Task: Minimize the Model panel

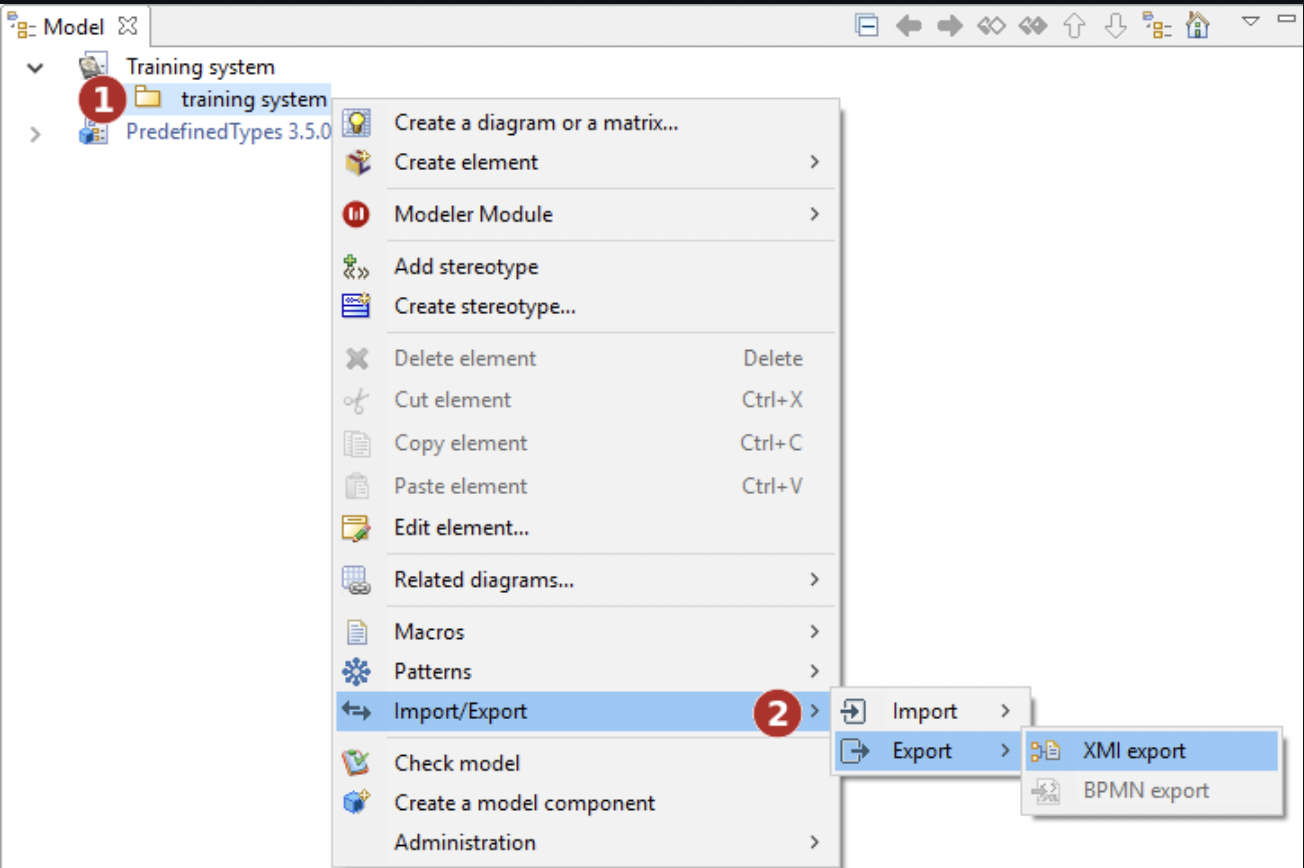Action: coord(1285,19)
